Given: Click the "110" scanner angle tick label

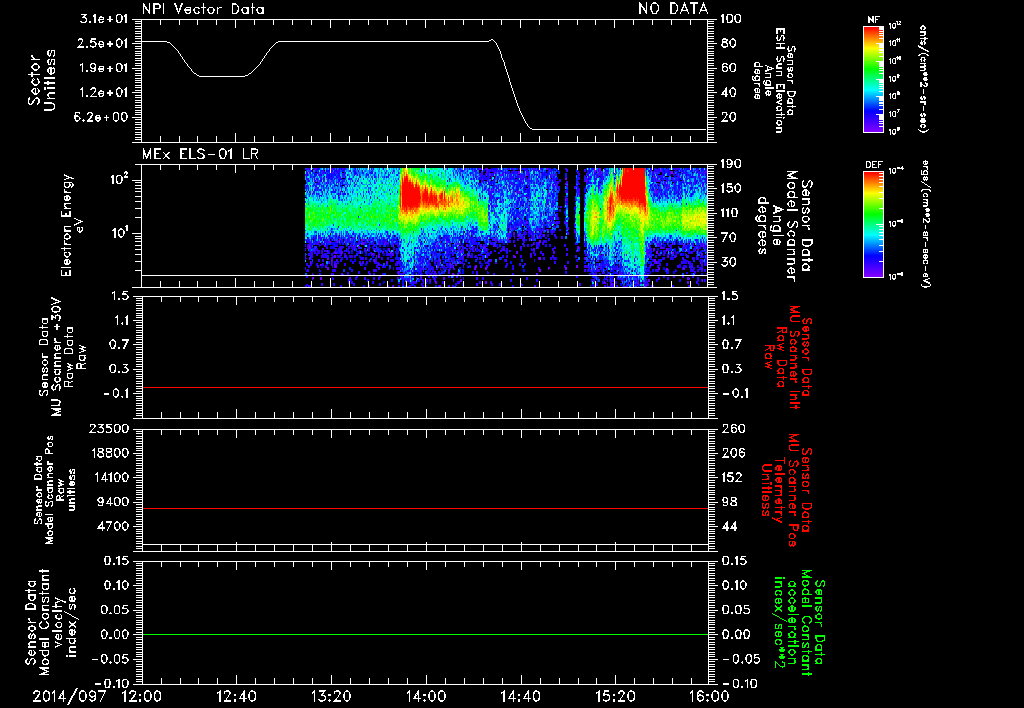Looking at the screenshot, I should point(731,213).
